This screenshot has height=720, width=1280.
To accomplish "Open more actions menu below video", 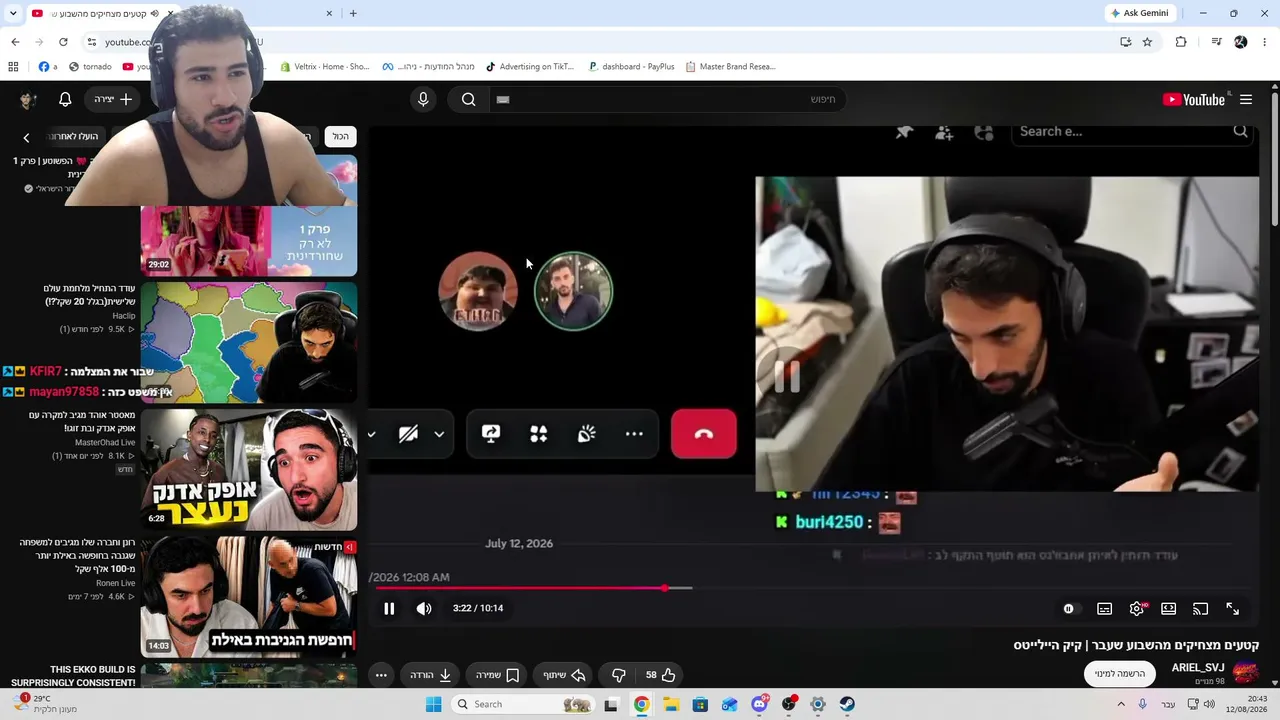I will click(381, 675).
